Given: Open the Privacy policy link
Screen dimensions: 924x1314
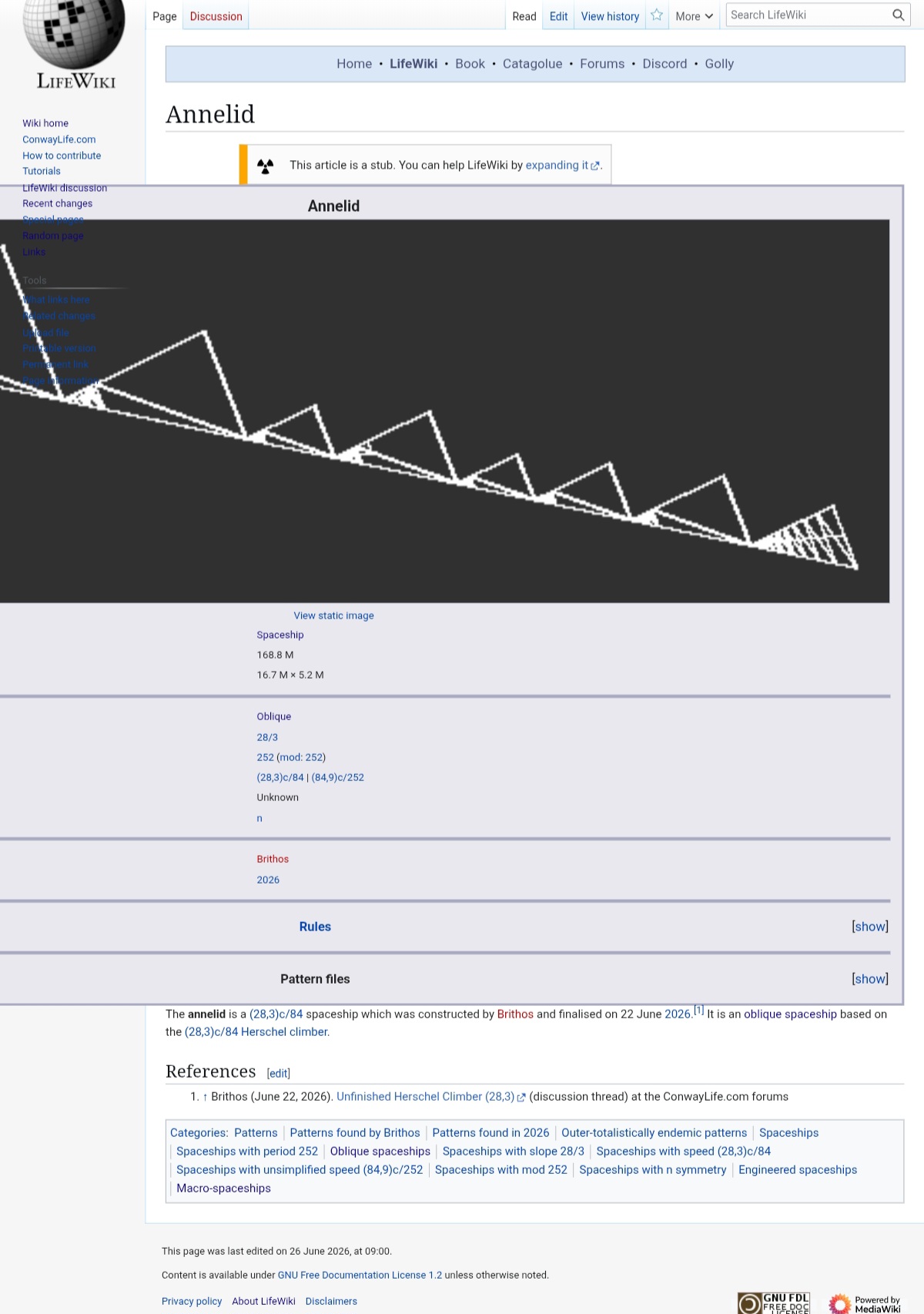Looking at the screenshot, I should [x=192, y=1301].
